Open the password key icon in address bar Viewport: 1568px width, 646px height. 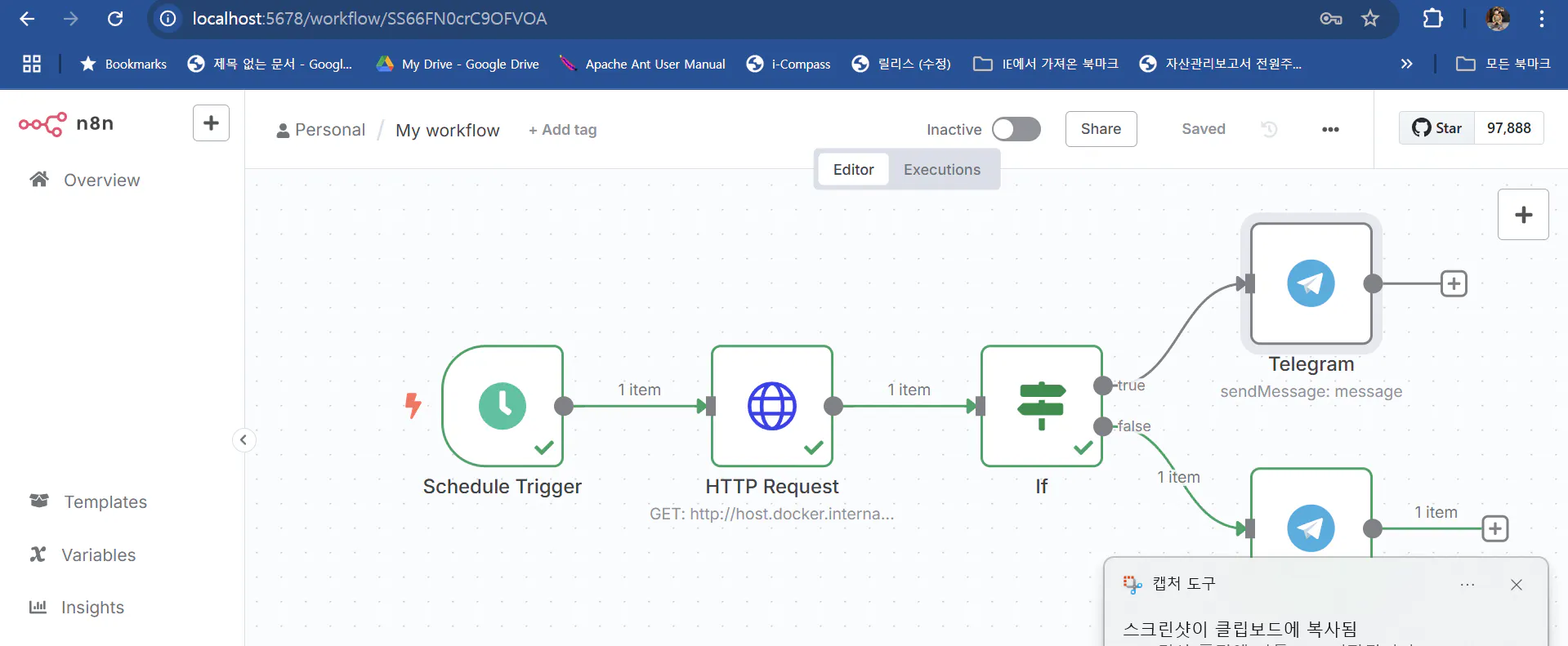[1331, 19]
